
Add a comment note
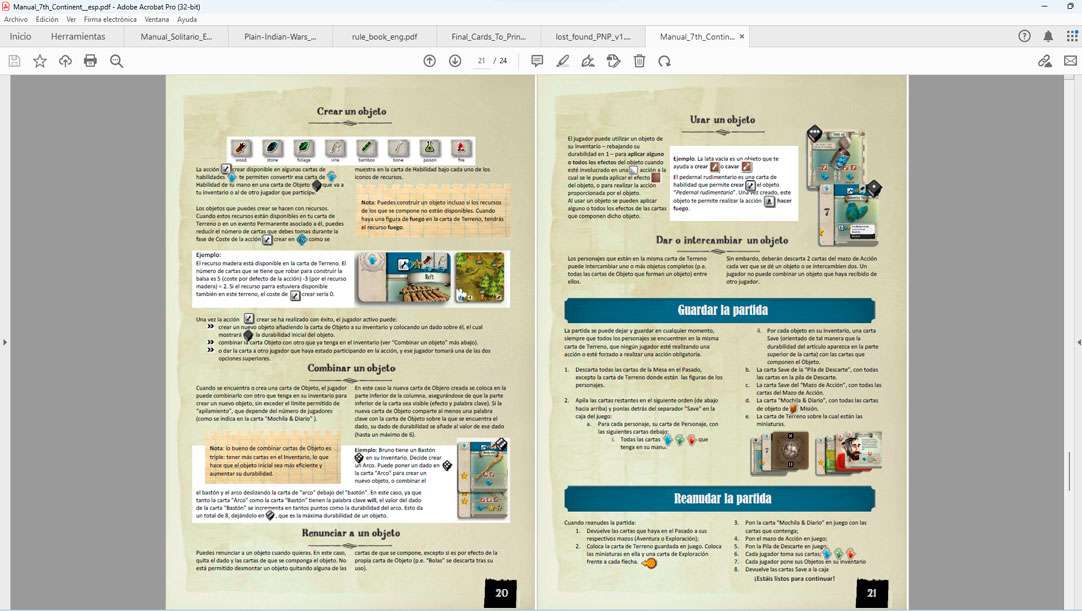click(x=537, y=61)
